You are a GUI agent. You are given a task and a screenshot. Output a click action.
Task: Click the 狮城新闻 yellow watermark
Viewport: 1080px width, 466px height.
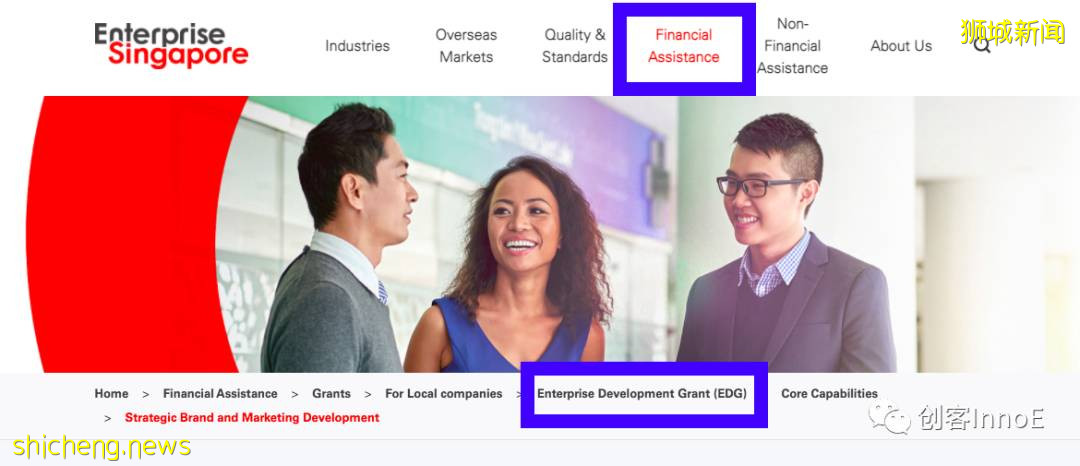1012,32
